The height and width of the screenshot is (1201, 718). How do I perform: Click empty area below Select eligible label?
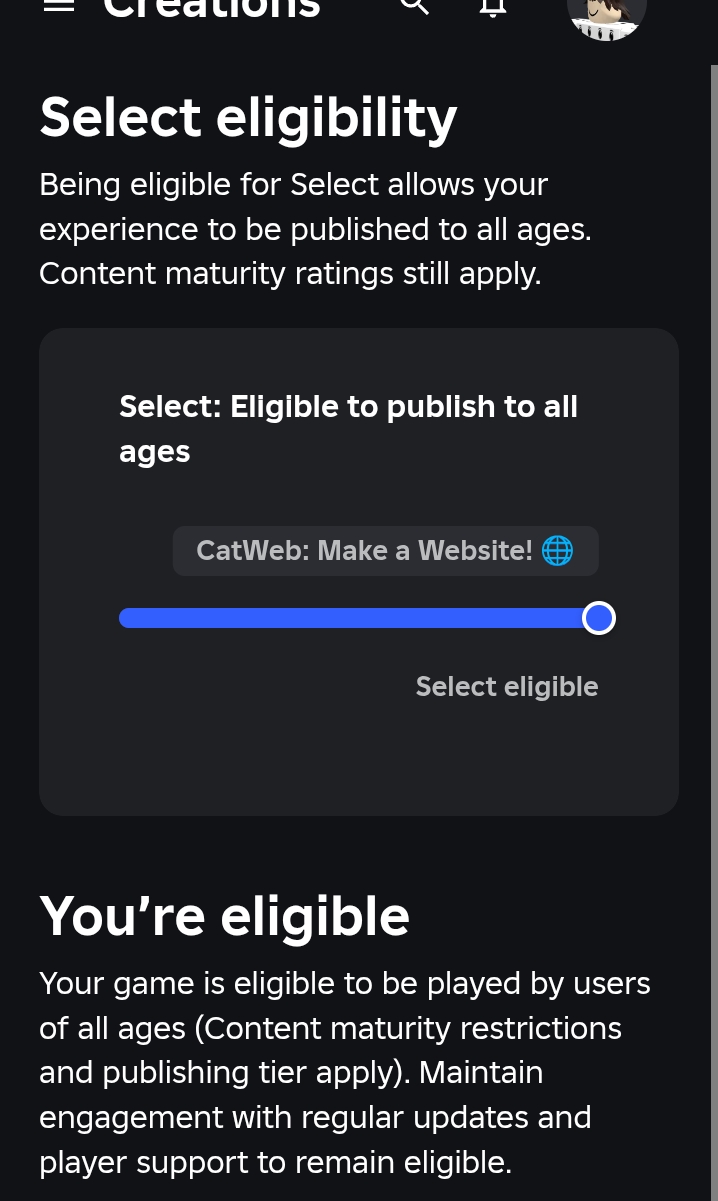coord(358,760)
